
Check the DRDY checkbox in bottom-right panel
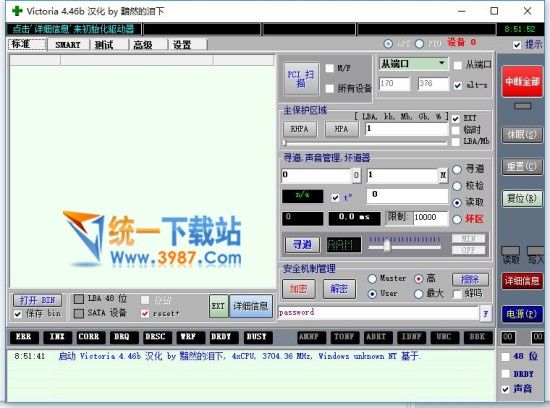(x=505, y=374)
